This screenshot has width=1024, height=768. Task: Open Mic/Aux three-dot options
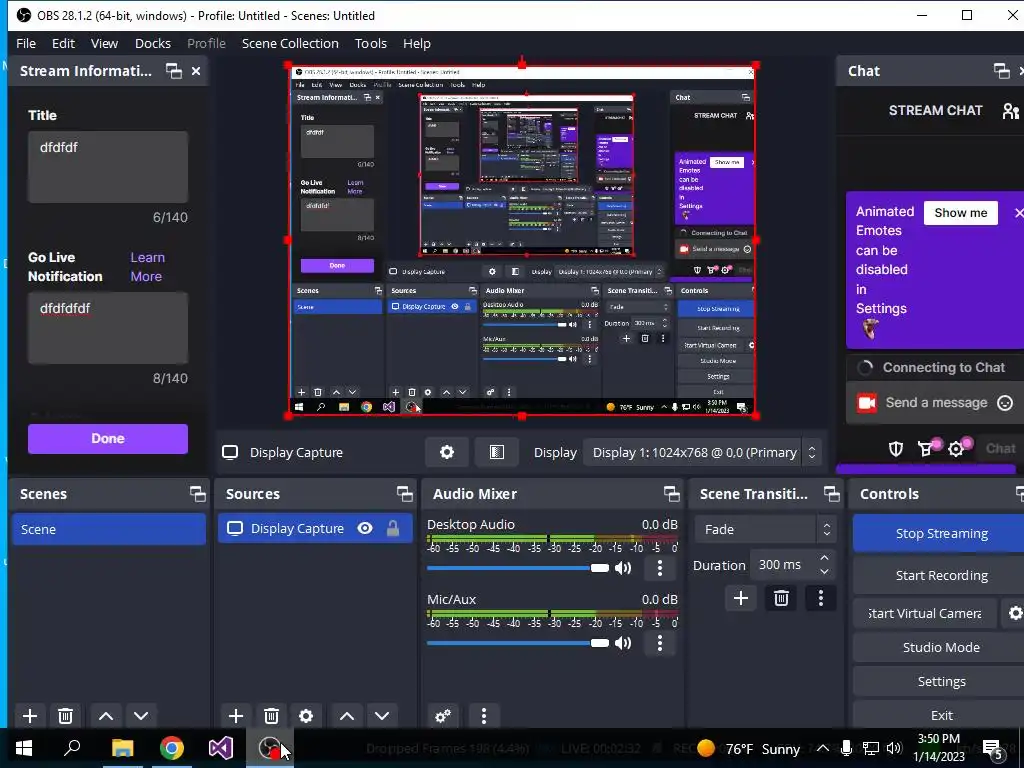click(x=660, y=643)
